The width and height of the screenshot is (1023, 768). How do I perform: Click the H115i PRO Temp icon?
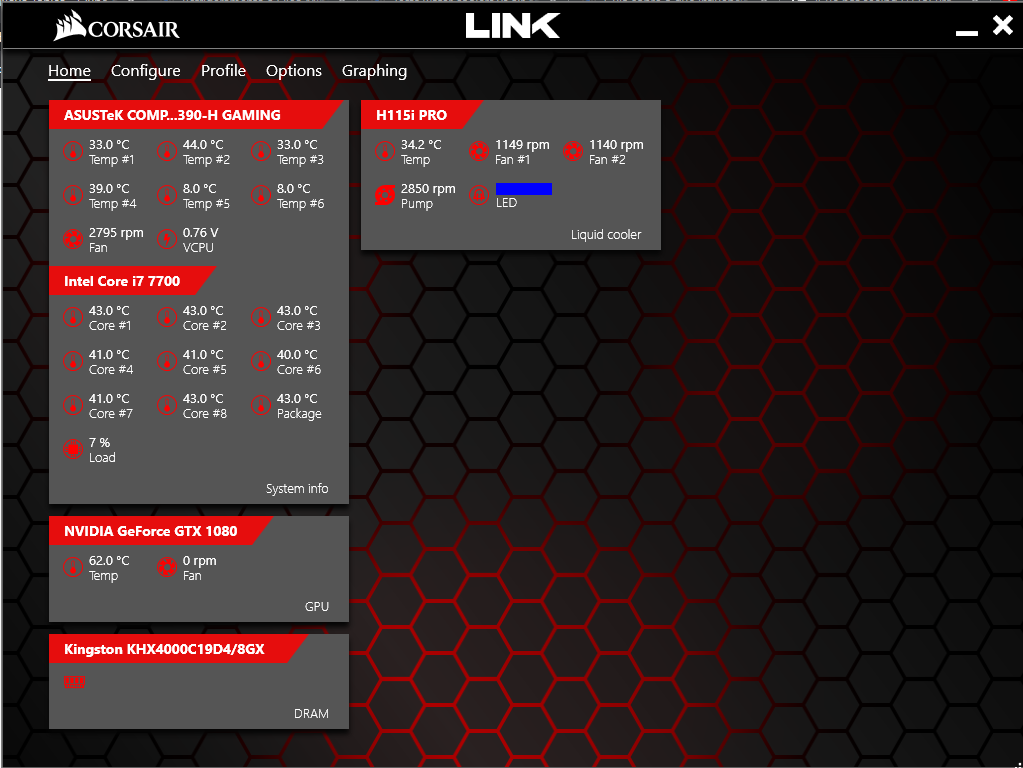[384, 151]
